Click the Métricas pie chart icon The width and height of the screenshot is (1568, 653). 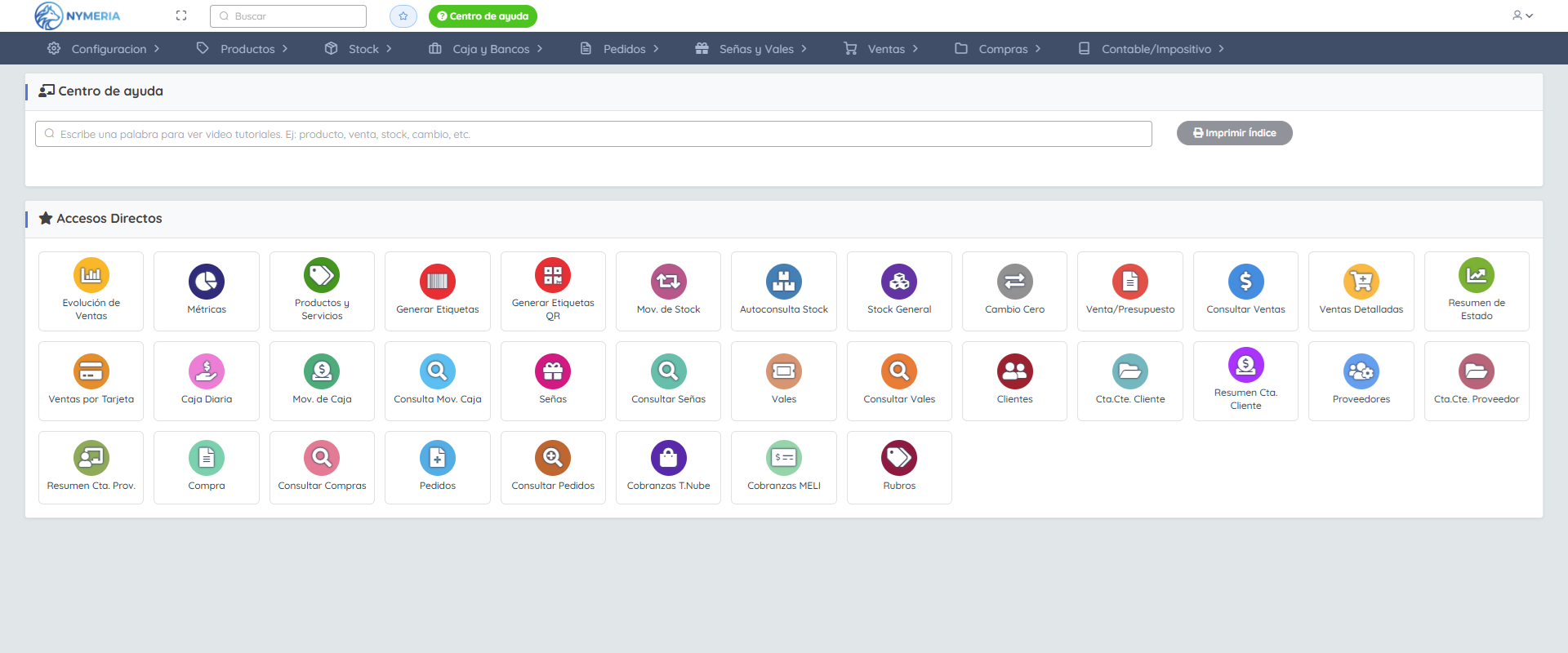point(207,282)
